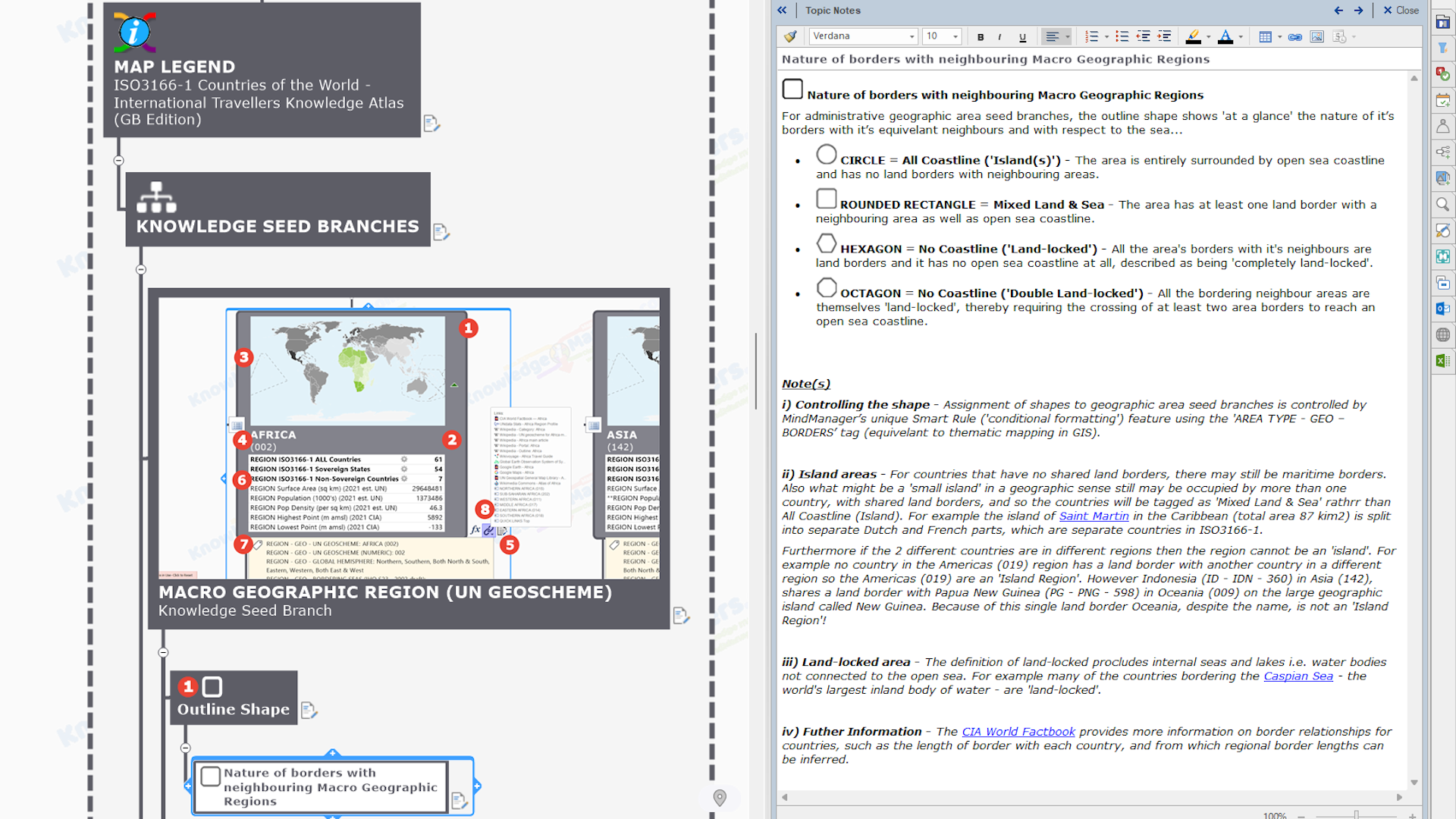The image size is (1456, 819).
Task: Open the Saint Martin hyperlink
Action: [1094, 516]
